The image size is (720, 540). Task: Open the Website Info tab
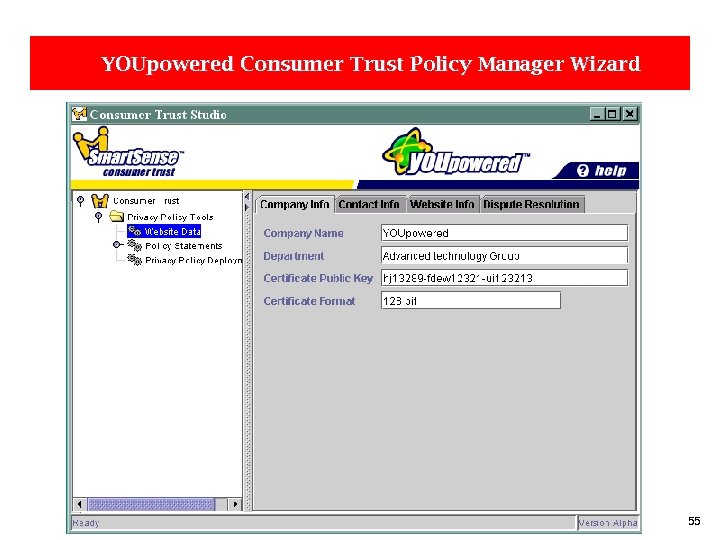[442, 204]
